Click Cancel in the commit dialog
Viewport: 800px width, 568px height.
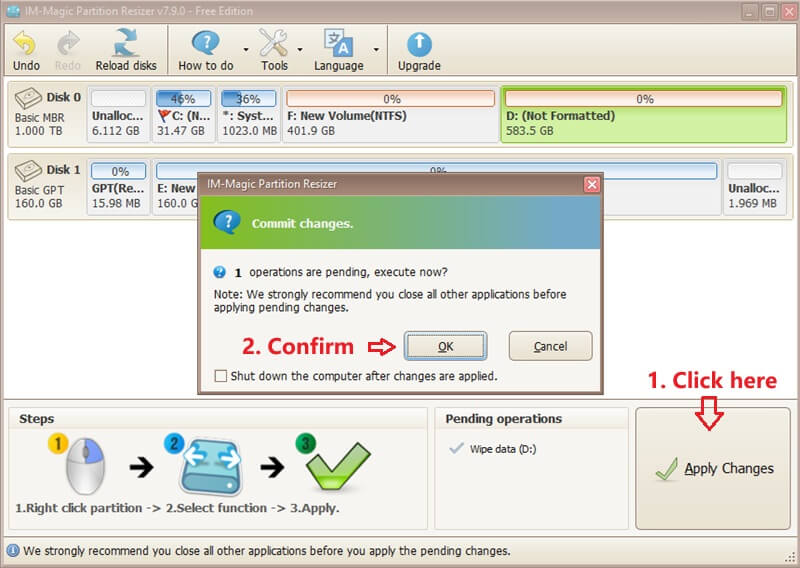pos(551,347)
